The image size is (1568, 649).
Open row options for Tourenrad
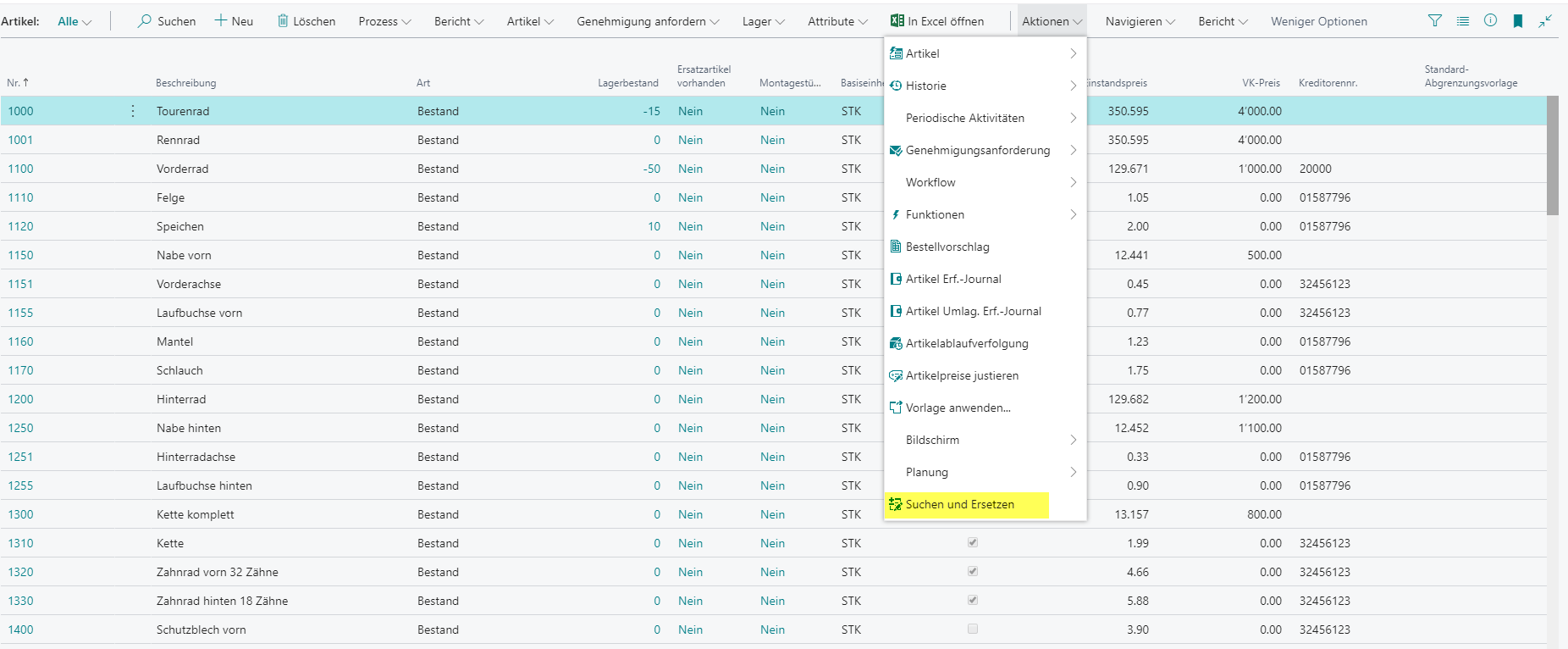coord(133,111)
